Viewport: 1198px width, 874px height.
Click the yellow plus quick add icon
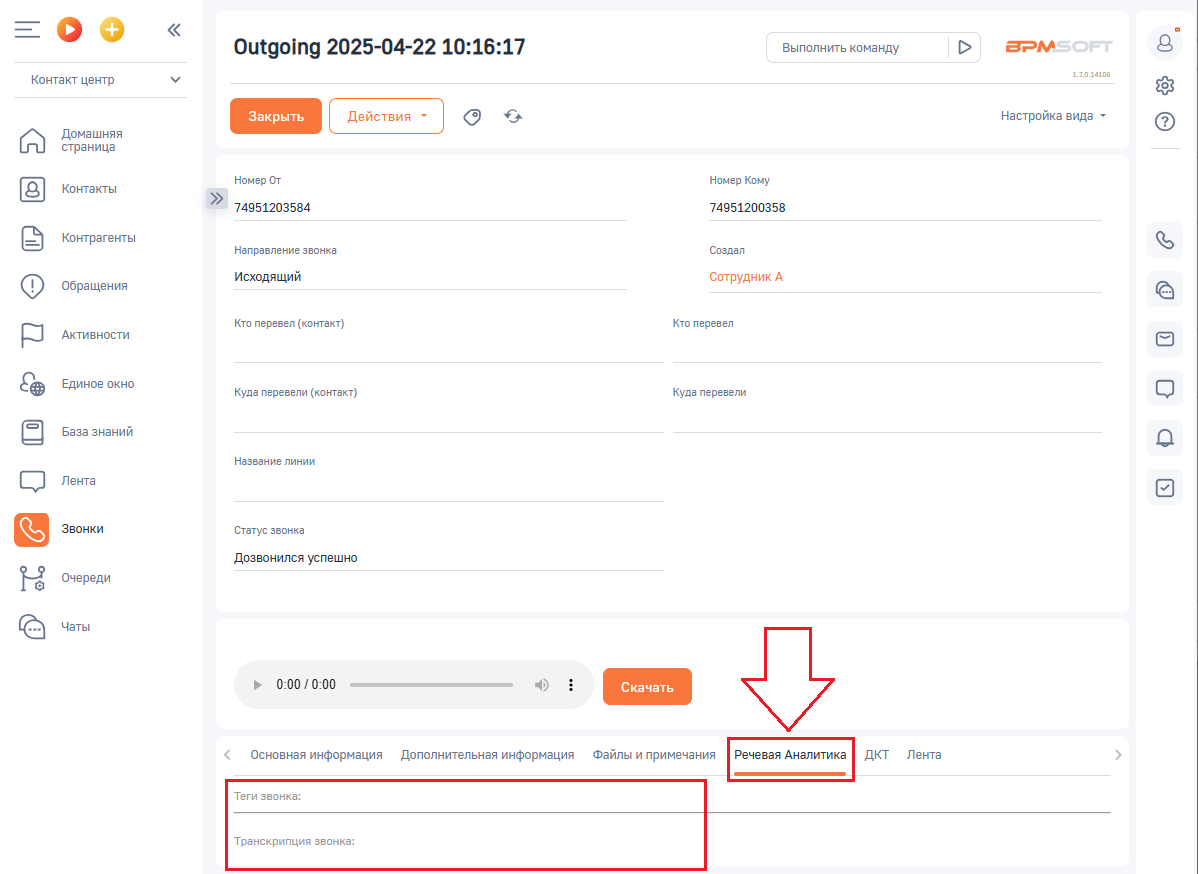[x=112, y=30]
